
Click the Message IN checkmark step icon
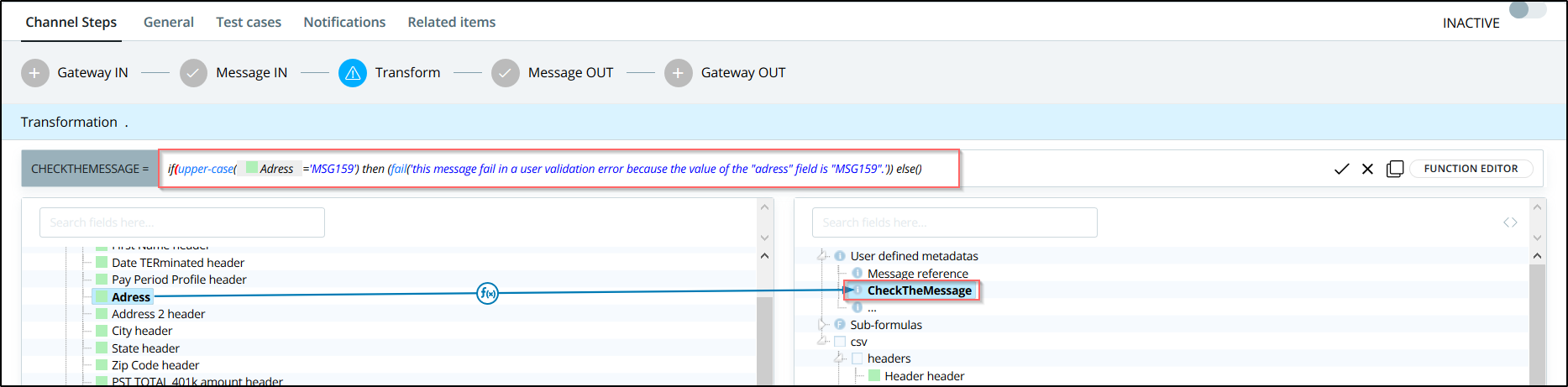[193, 73]
